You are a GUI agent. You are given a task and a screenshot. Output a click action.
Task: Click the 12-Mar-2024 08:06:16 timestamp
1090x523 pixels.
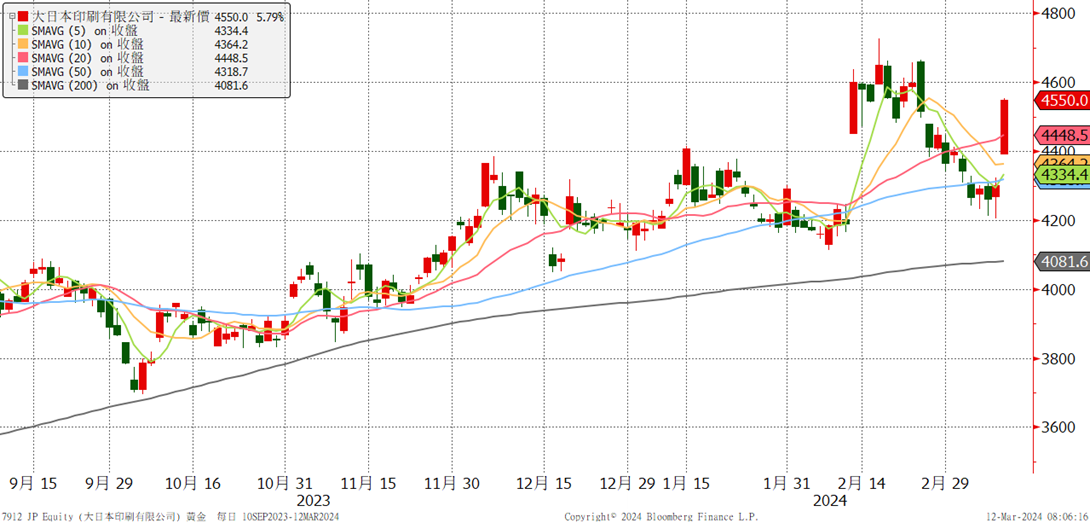click(x=1036, y=517)
